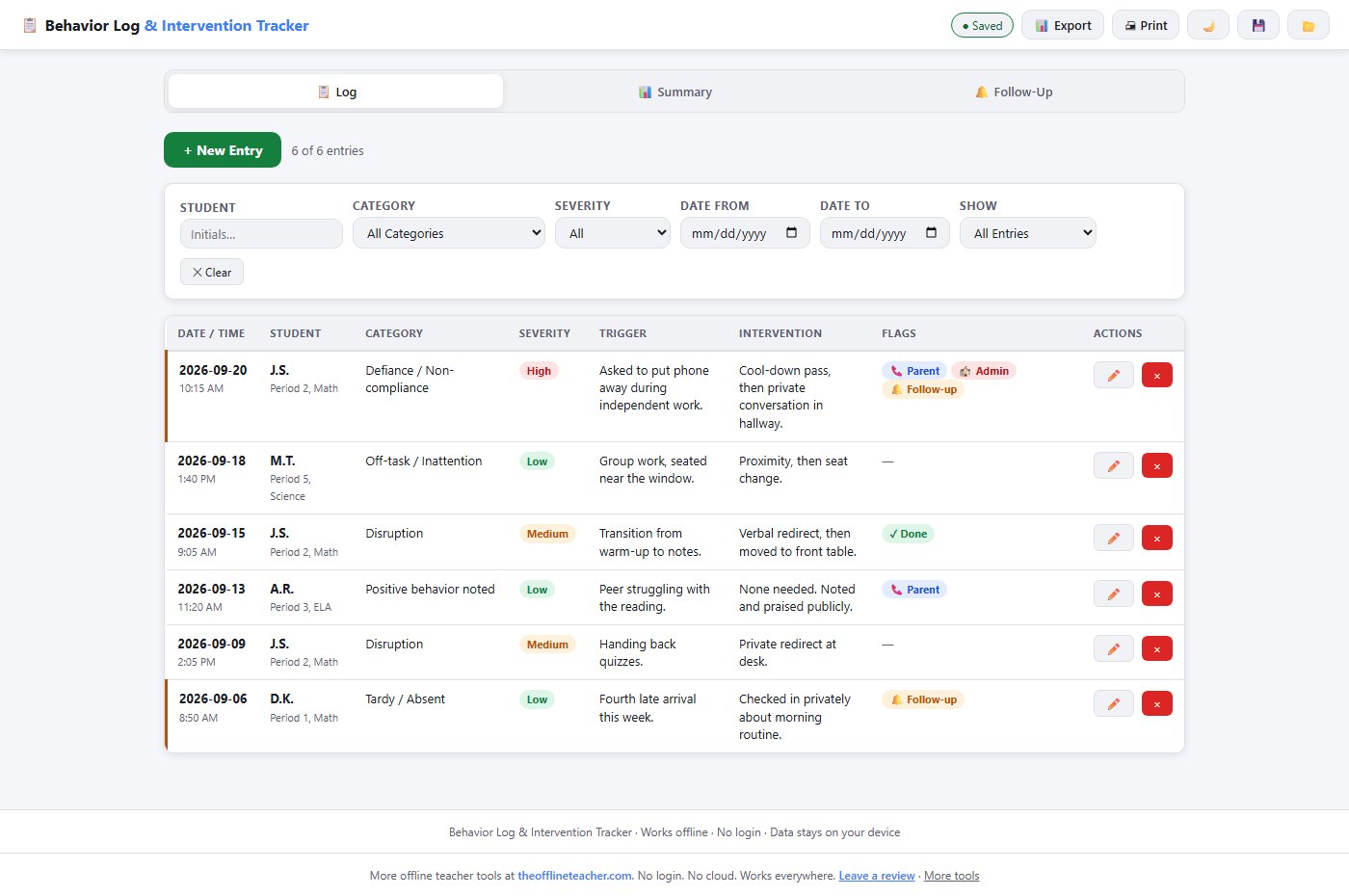Edit the M.T. Off-task entry
Viewport: 1349px width, 896px height.
coord(1114,465)
